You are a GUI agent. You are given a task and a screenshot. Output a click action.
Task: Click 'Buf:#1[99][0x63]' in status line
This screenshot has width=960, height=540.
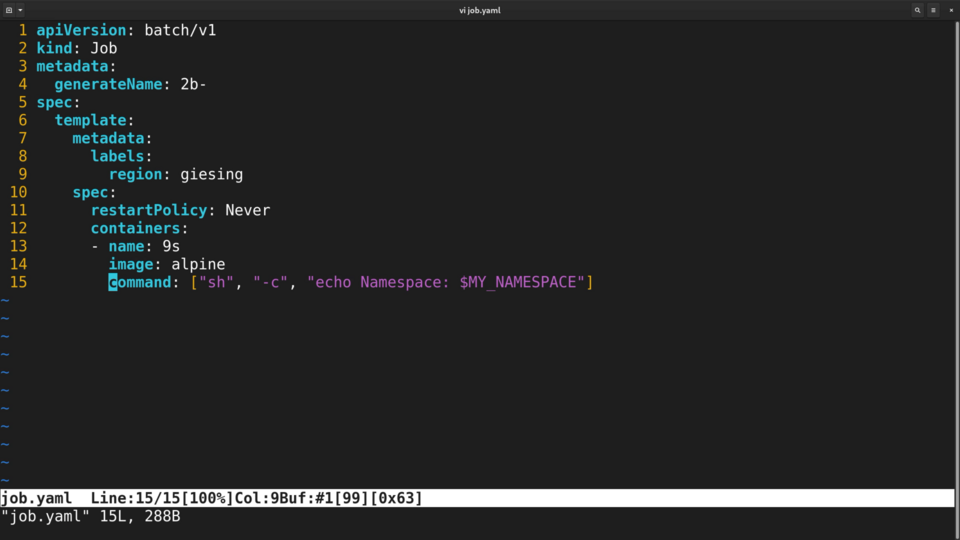351,498
